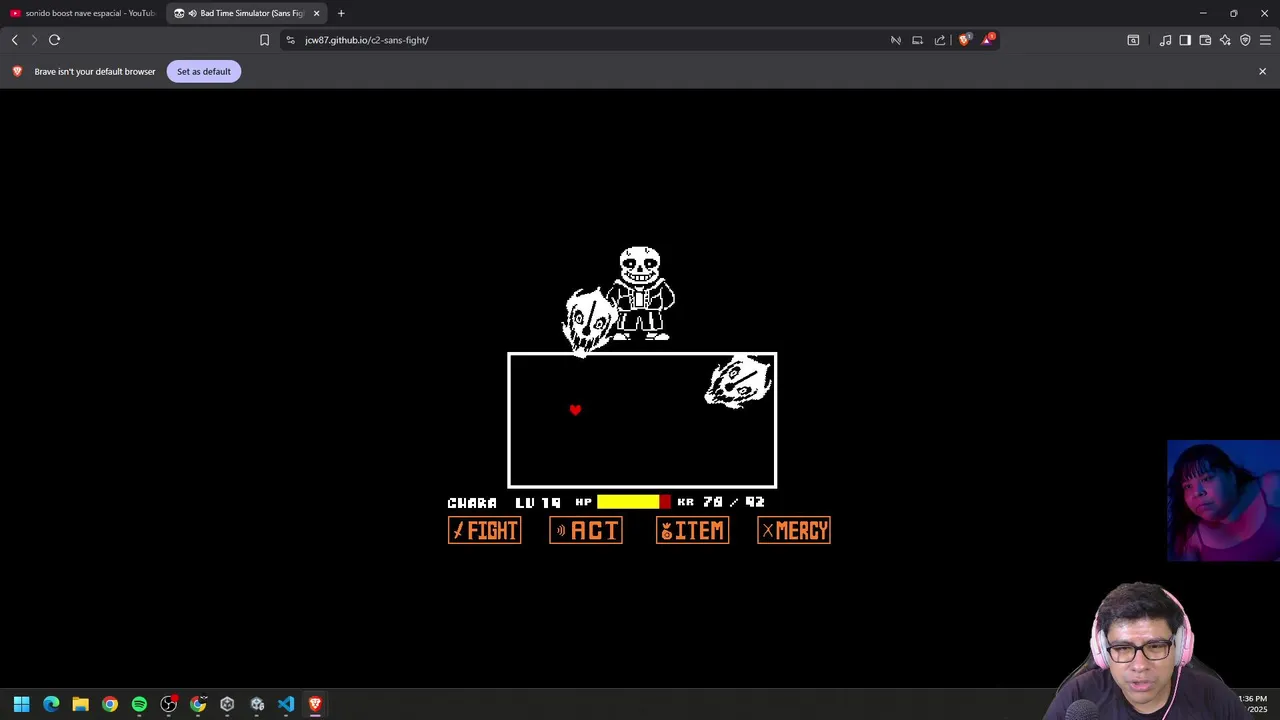The image size is (1280, 720).
Task: Click the red heart soul
Action: point(575,410)
